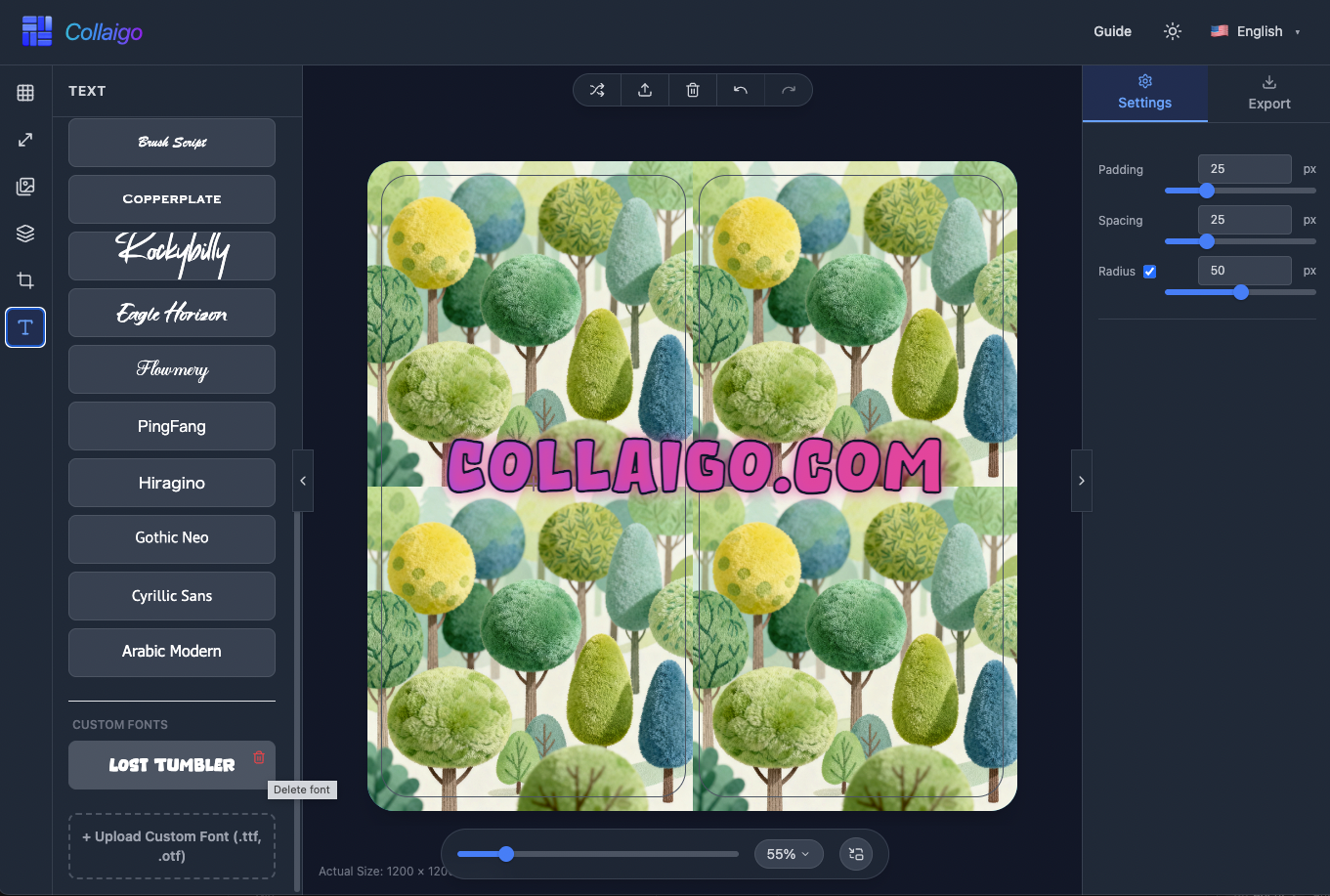Click the Collaigo brand name
1330x896 pixels.
coord(104,32)
